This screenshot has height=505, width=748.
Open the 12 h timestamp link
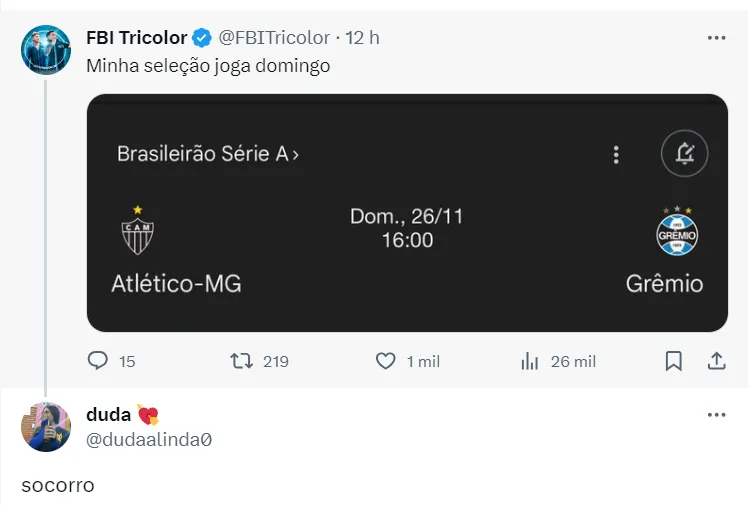tap(363, 38)
